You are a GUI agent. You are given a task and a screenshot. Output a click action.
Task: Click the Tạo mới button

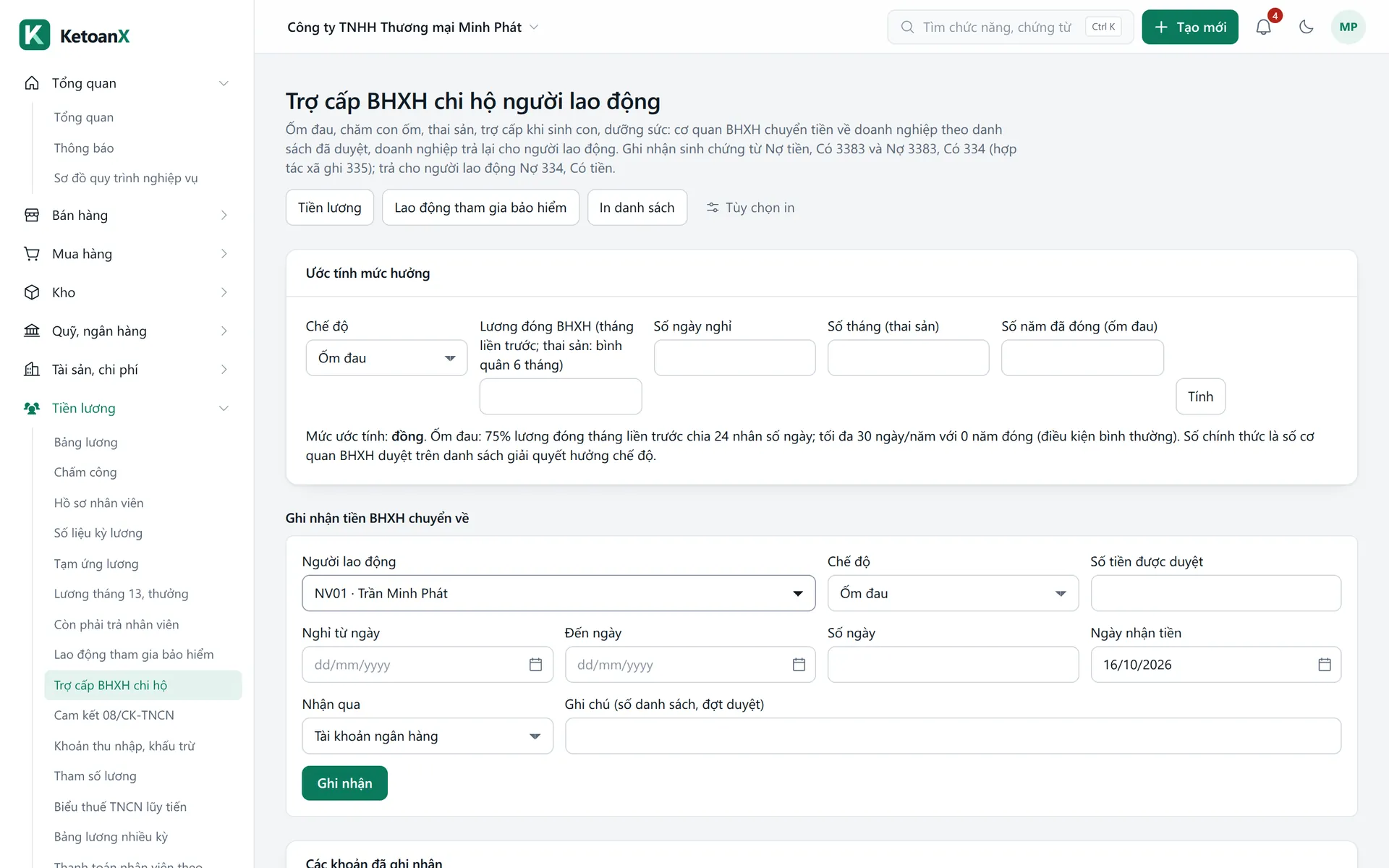click(x=1190, y=27)
